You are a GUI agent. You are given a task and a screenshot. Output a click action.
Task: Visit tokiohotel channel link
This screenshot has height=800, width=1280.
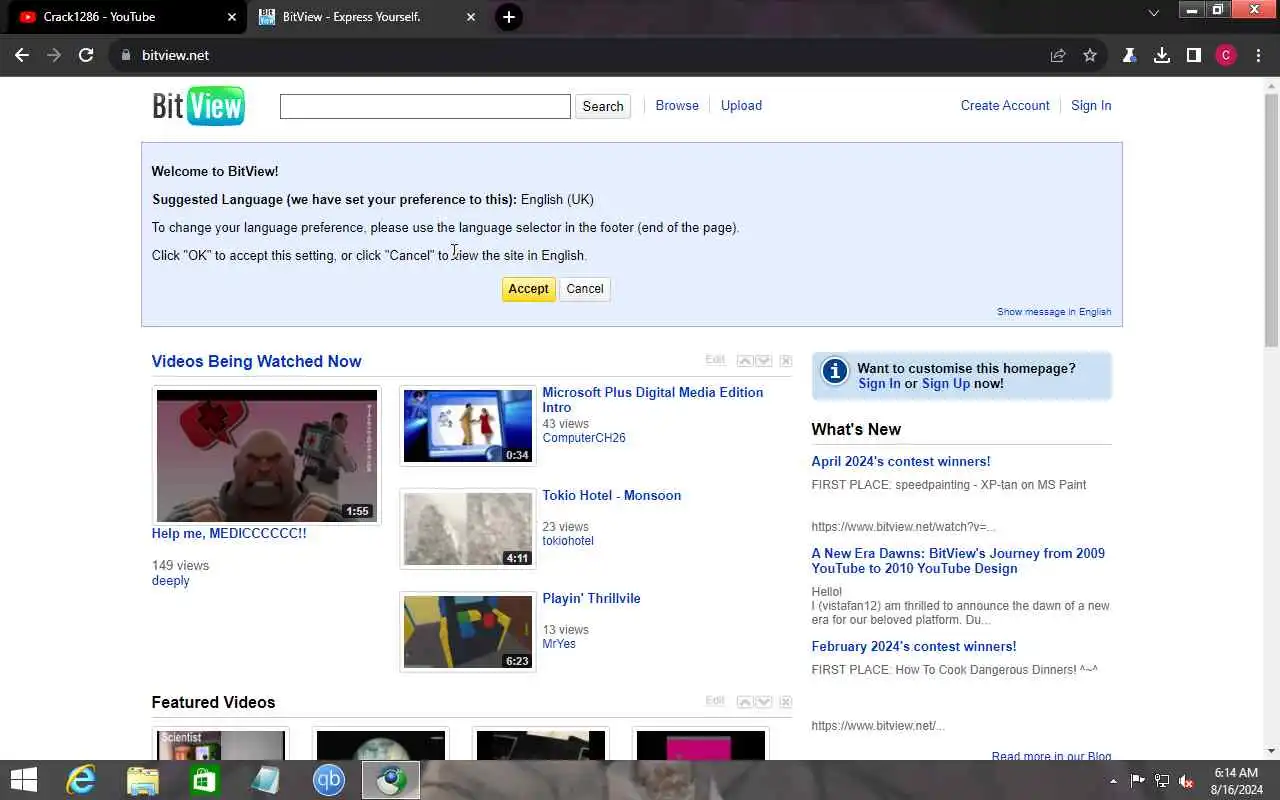point(568,541)
